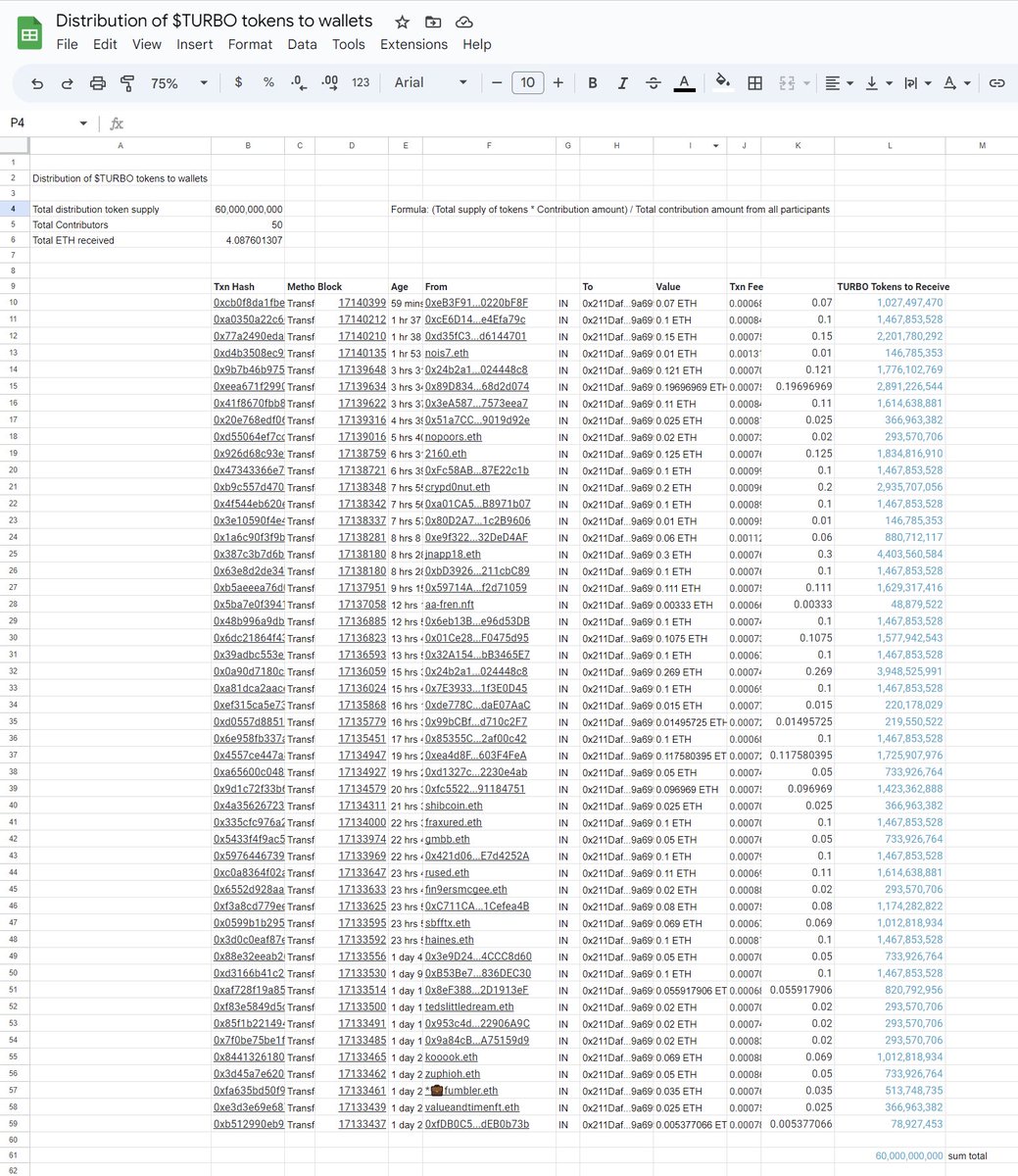Viewport: 1018px width, 1176px height.
Task: Toggle italic formatting
Action: tap(622, 83)
